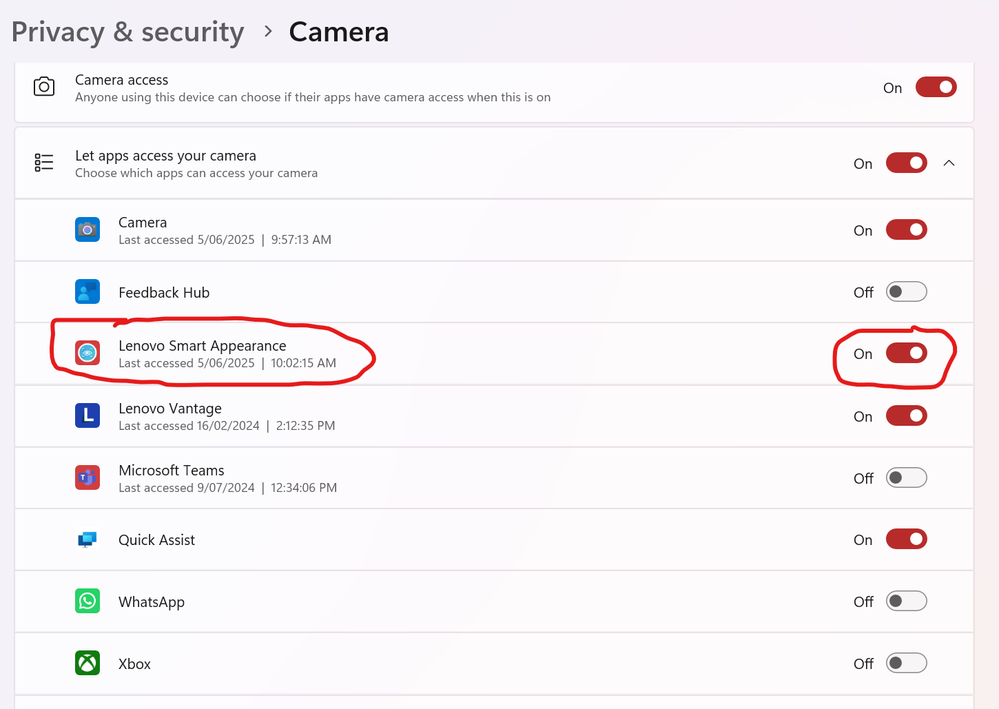999x709 pixels.
Task: Turn off Lenovo Vantage camera toggle
Action: pyautogui.click(x=906, y=416)
